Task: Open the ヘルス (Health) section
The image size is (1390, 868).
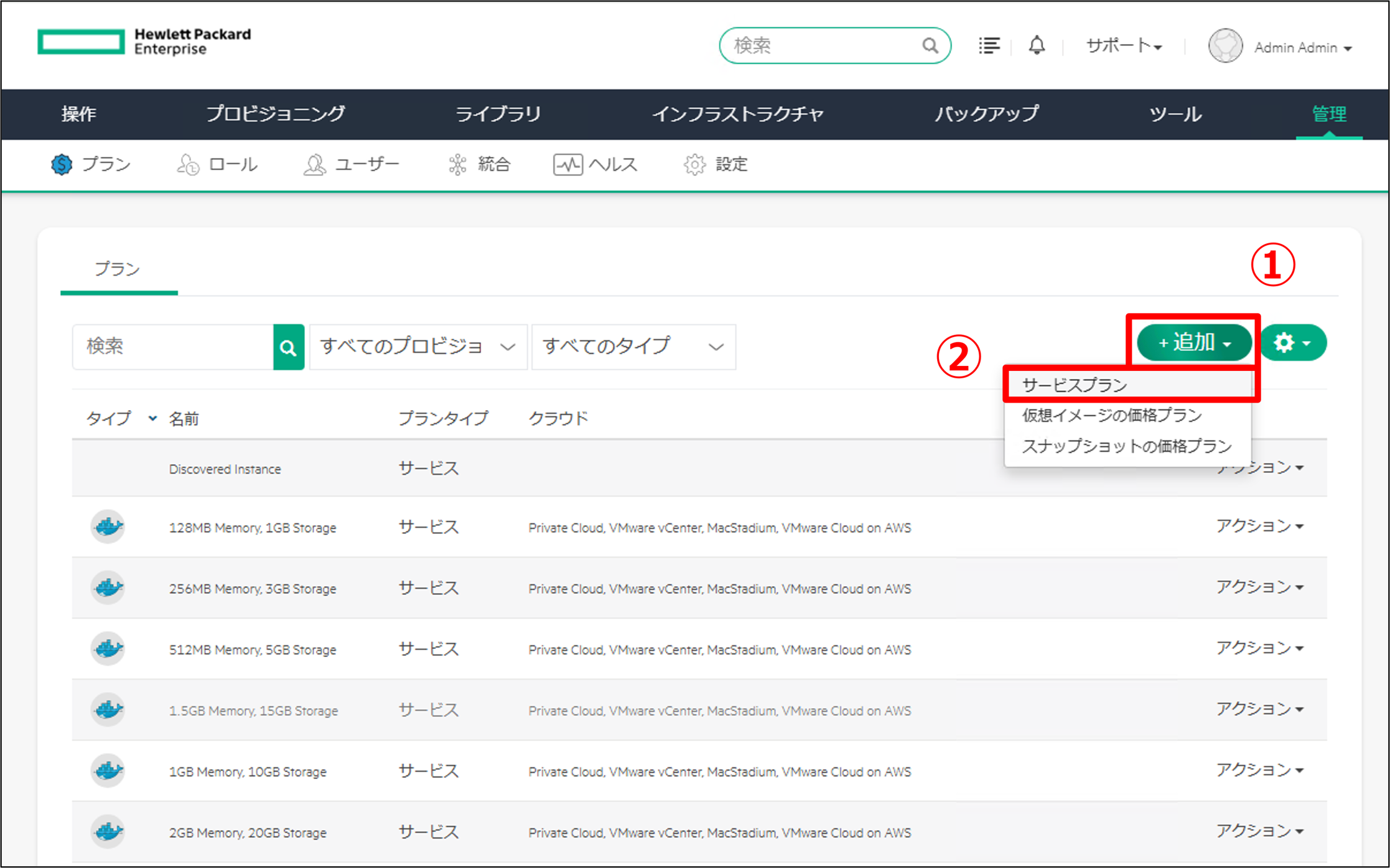Action: pyautogui.click(x=595, y=164)
